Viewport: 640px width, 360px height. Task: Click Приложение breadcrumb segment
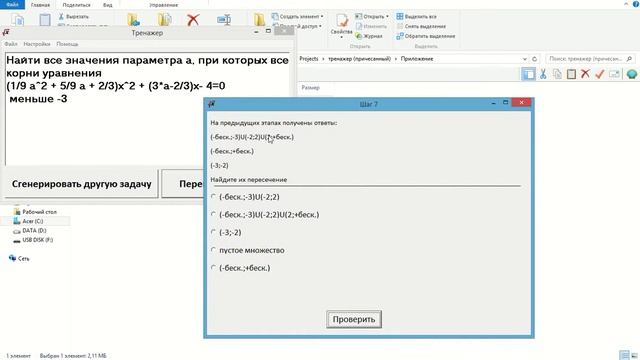click(x=417, y=59)
